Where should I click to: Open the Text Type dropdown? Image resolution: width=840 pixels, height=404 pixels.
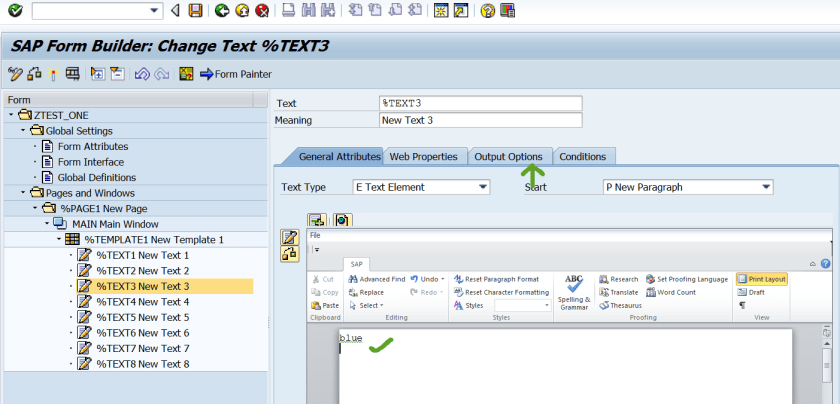click(x=483, y=187)
